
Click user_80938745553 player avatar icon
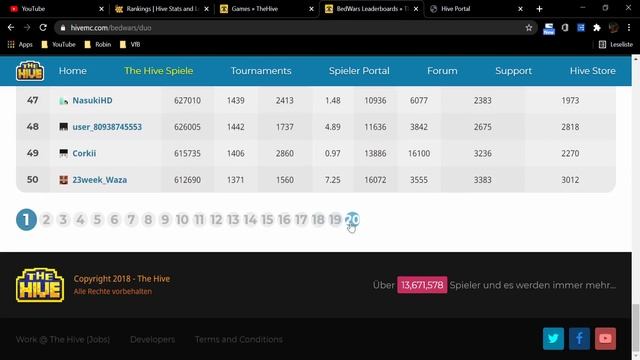[64, 127]
